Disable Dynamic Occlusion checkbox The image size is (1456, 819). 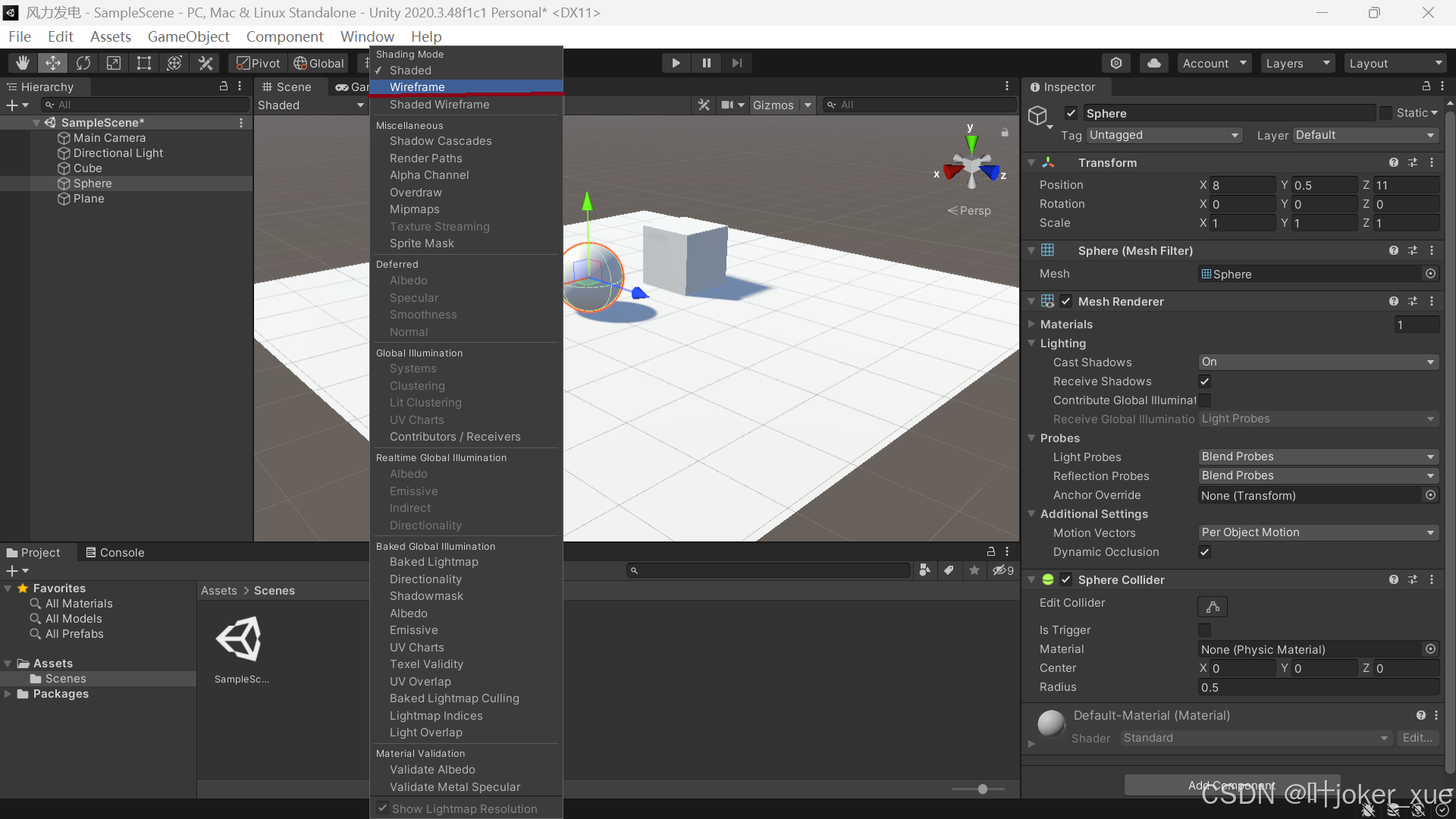point(1204,552)
